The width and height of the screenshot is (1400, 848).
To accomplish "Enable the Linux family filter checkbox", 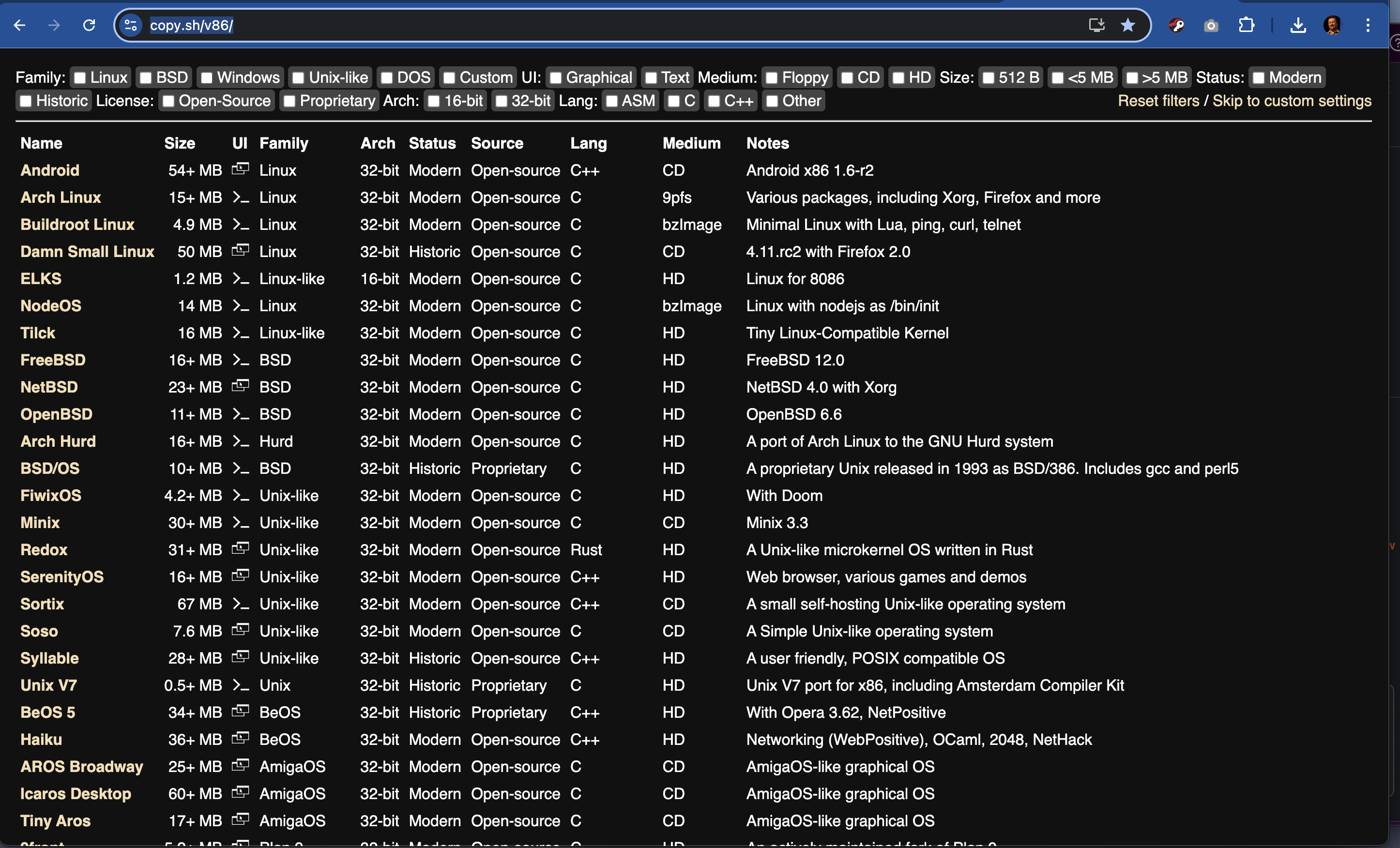I will point(81,78).
